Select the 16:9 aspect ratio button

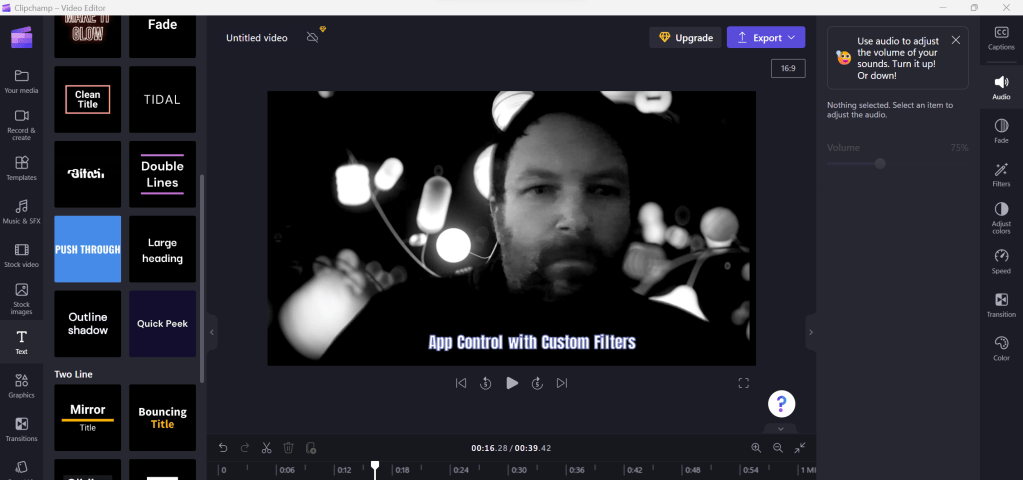click(788, 68)
